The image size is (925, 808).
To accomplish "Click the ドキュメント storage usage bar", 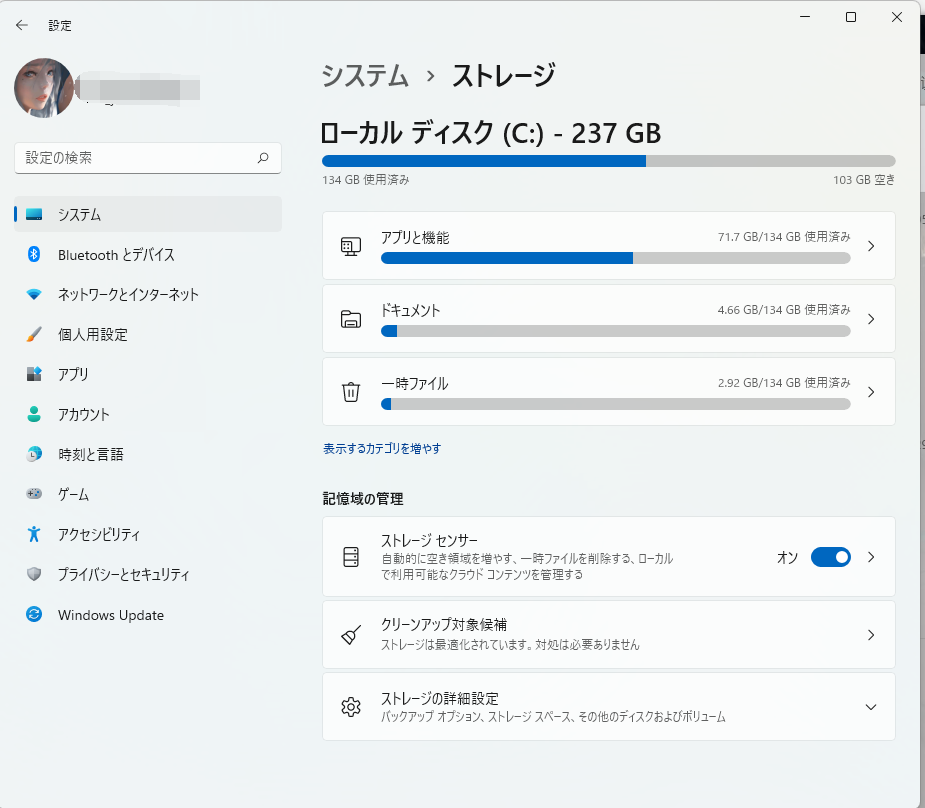I will [x=615, y=331].
